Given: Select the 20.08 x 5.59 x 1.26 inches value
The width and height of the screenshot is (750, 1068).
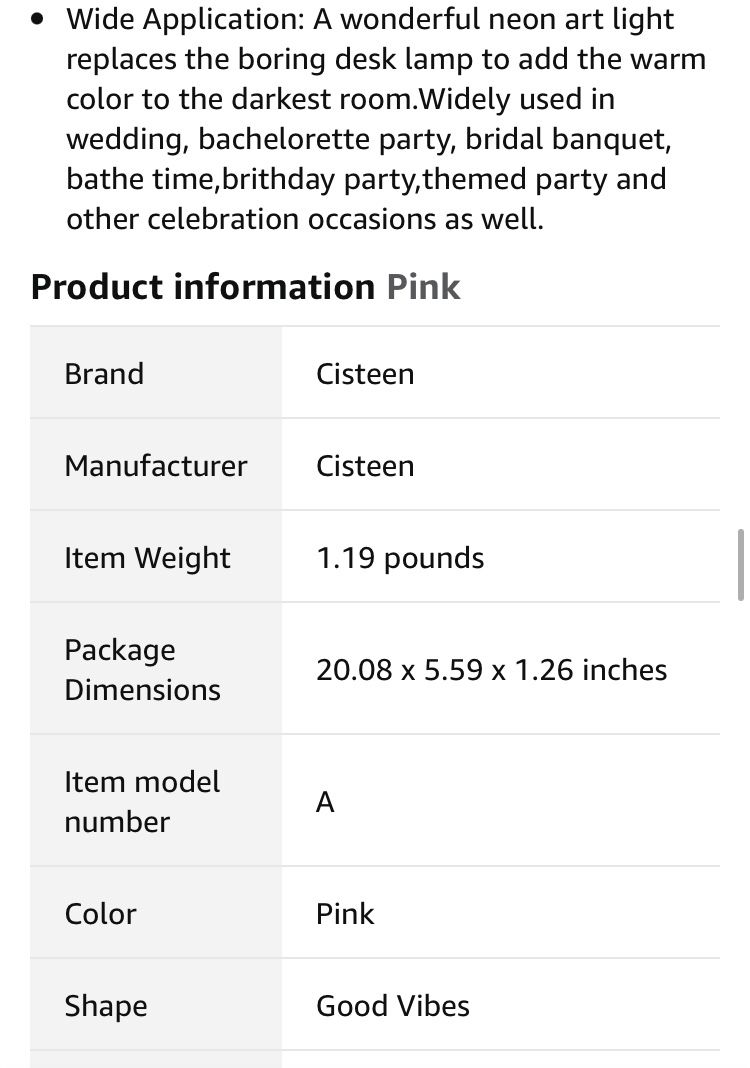Looking at the screenshot, I should pyautogui.click(x=491, y=670).
